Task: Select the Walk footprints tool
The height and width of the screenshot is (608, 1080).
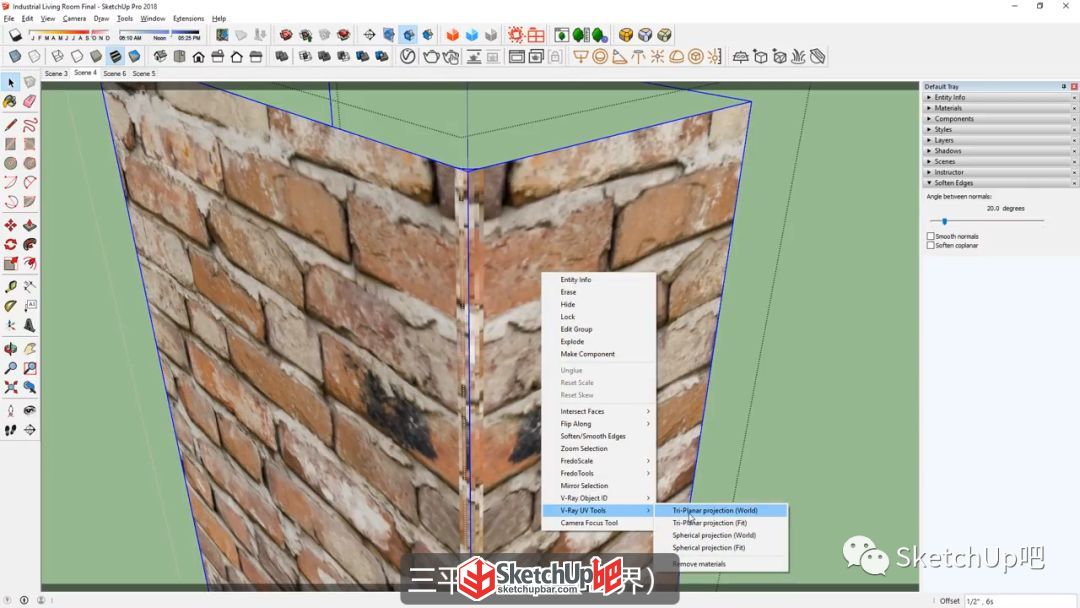Action: tap(10, 430)
